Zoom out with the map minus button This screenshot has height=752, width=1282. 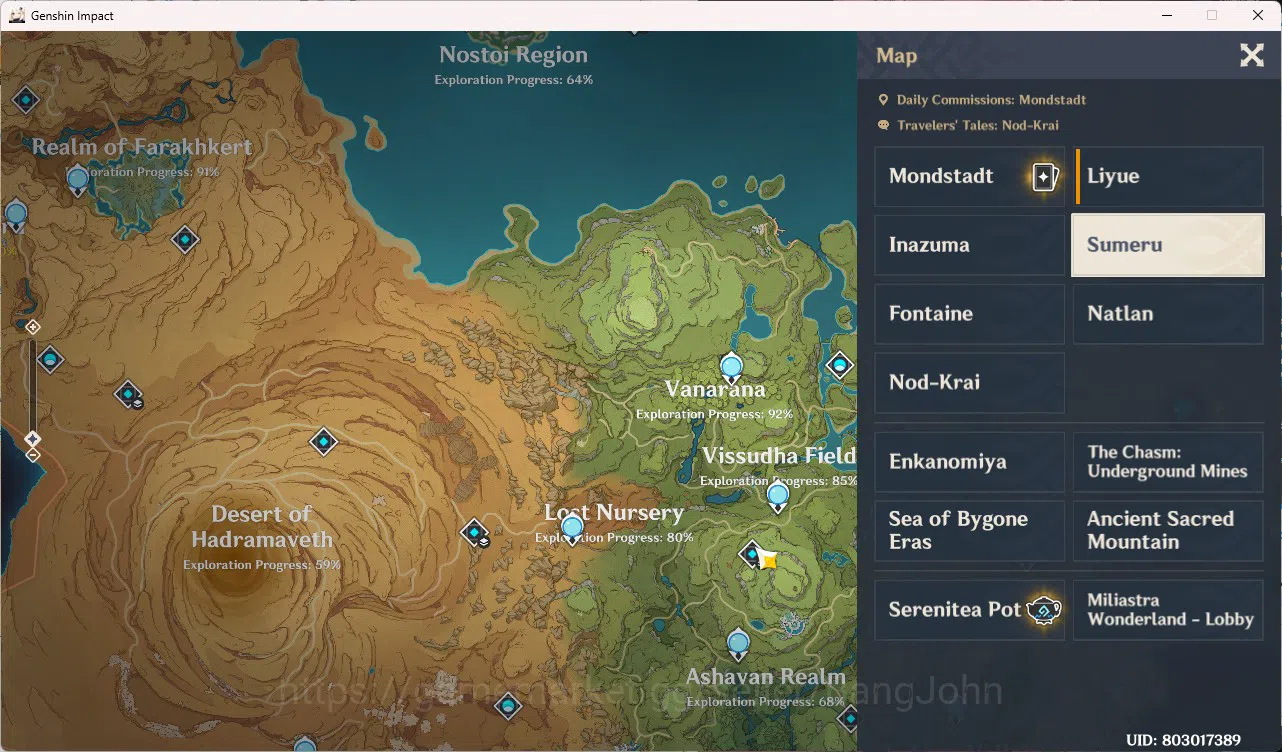[33, 456]
